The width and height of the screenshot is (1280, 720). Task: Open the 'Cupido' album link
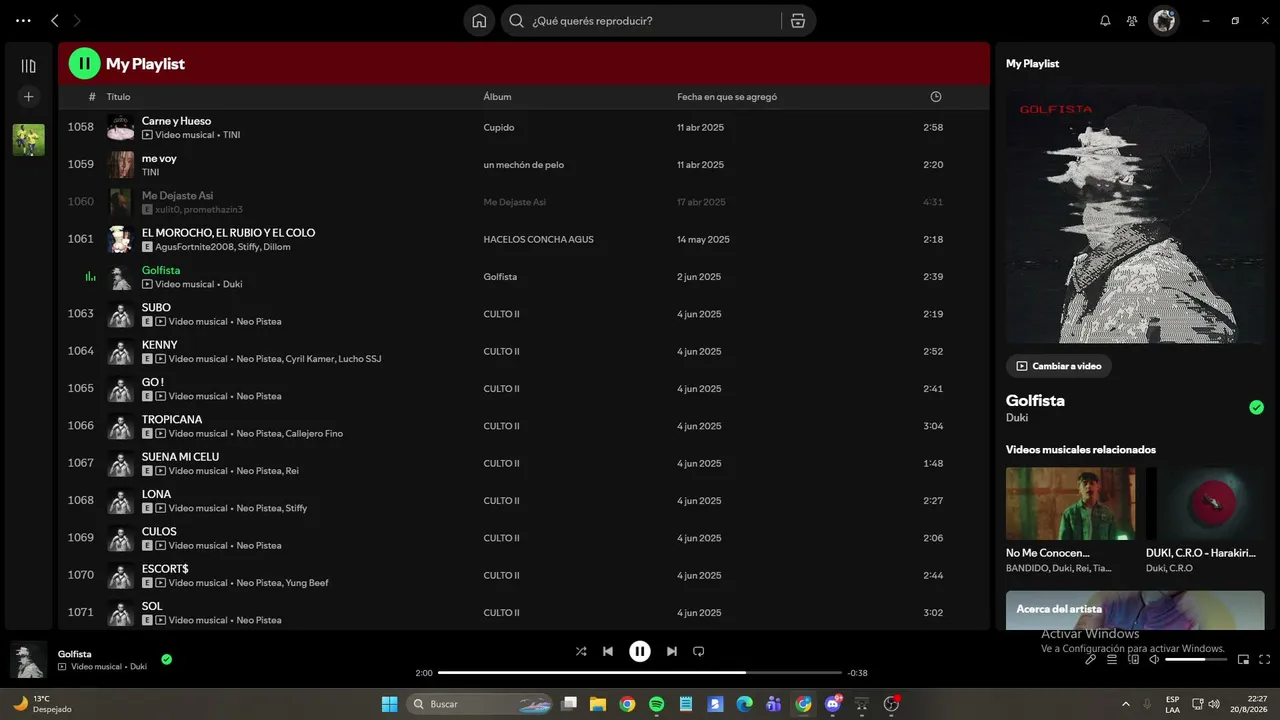pos(499,128)
